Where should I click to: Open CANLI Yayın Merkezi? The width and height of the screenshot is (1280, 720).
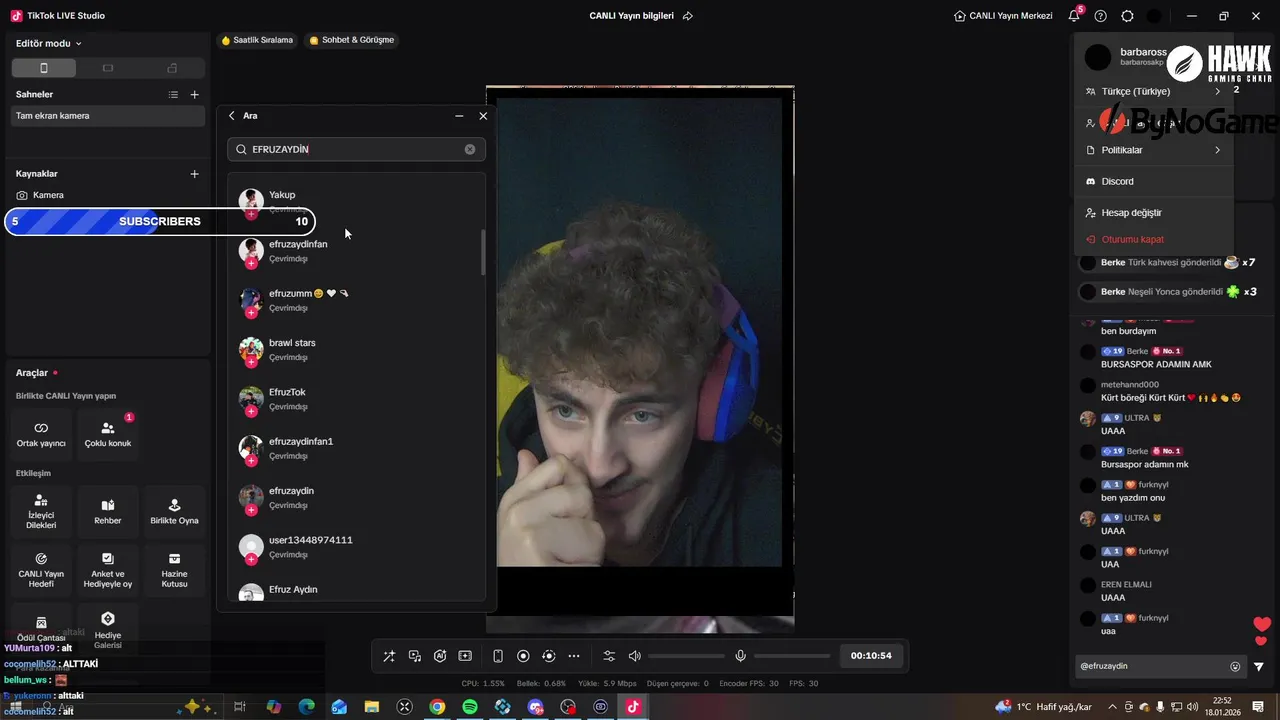[1004, 16]
